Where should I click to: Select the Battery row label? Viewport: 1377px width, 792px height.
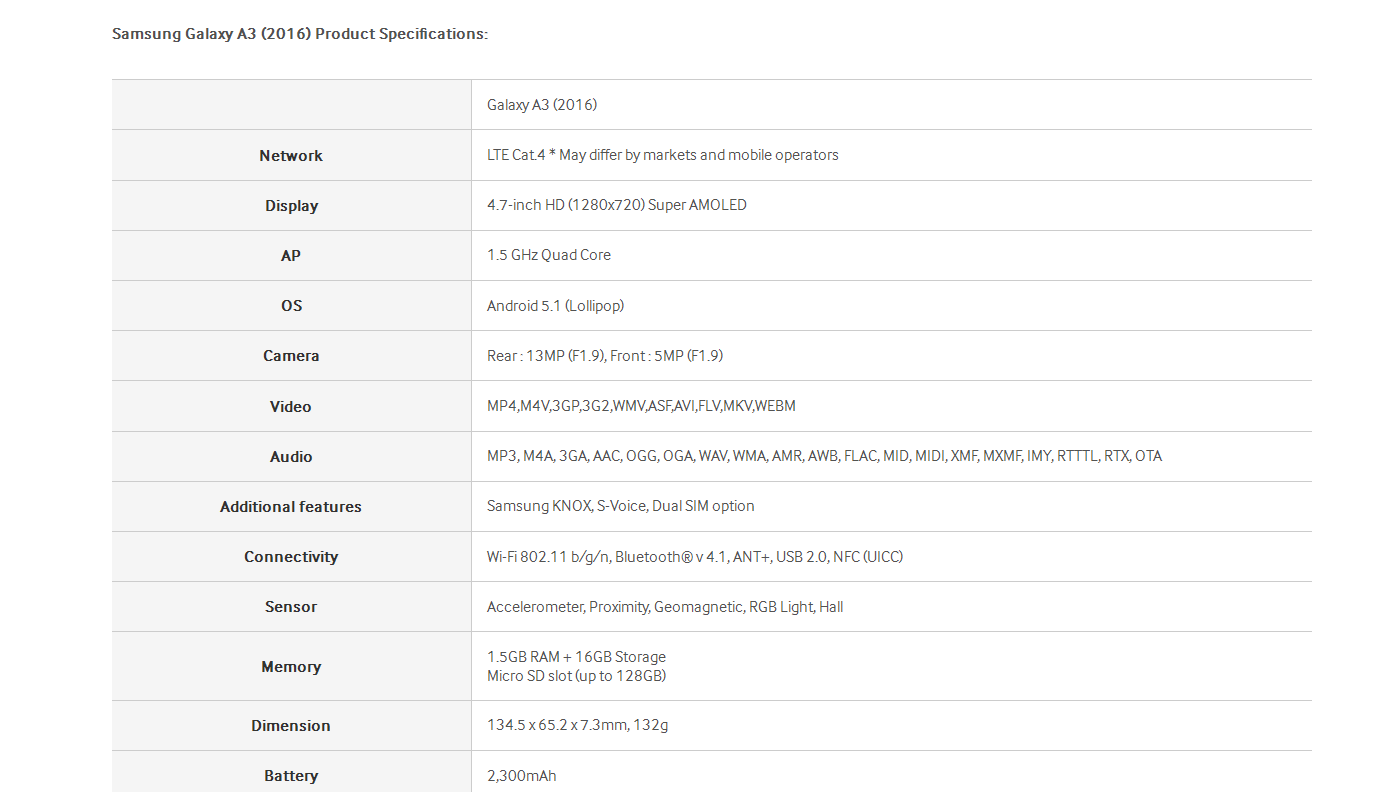(x=291, y=776)
